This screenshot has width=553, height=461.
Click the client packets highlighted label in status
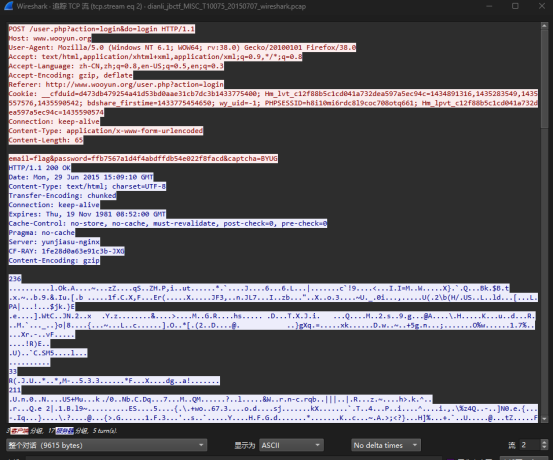19,431
